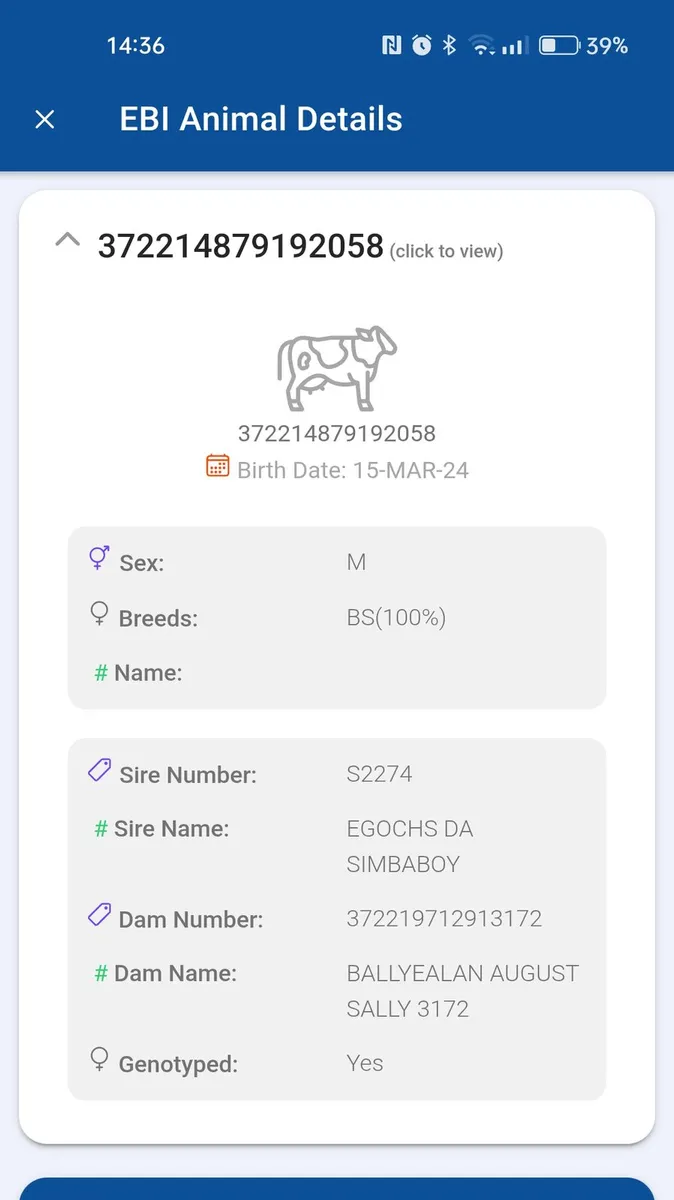Close the EBI Animal Details screen
674x1200 pixels.
[44, 120]
